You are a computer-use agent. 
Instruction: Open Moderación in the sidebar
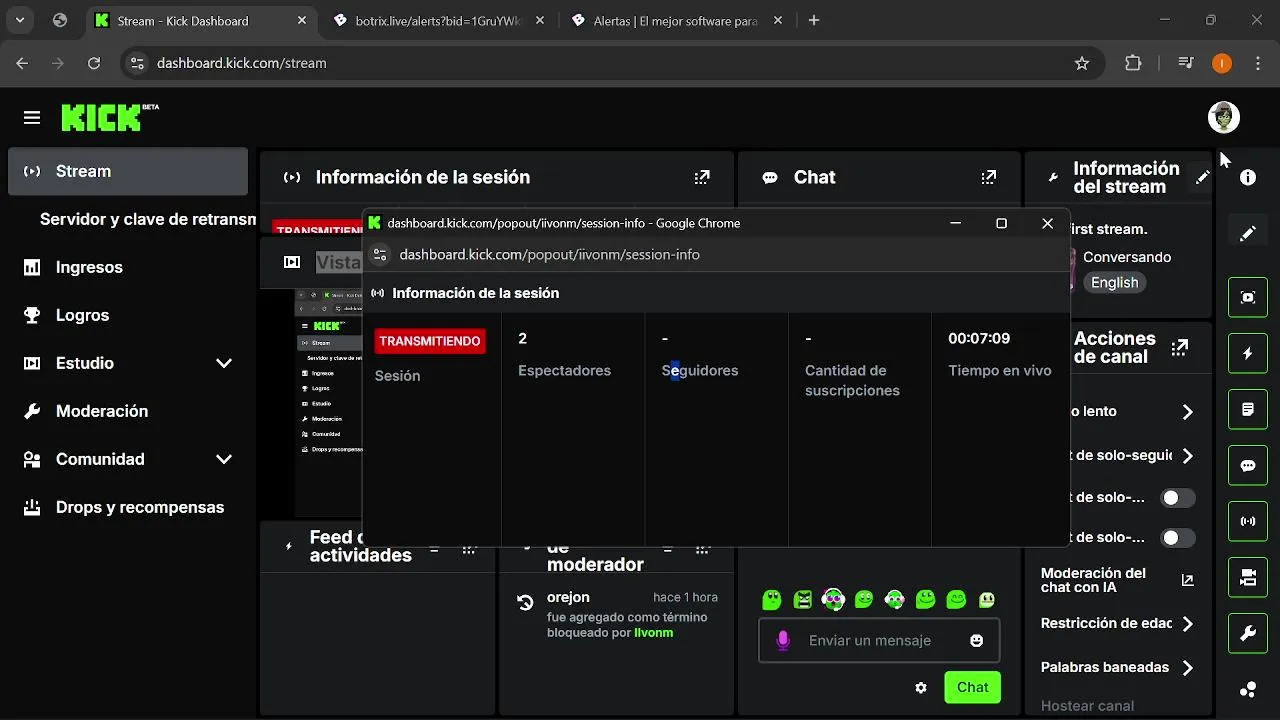click(128, 411)
